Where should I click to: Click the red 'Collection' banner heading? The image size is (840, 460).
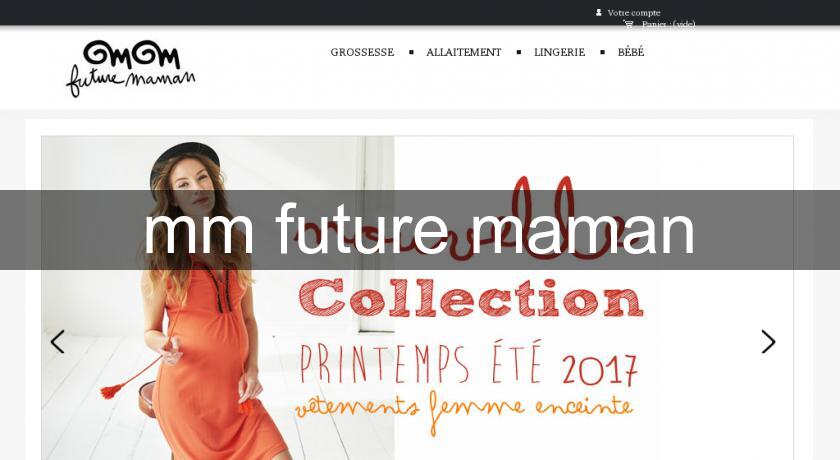coord(471,298)
